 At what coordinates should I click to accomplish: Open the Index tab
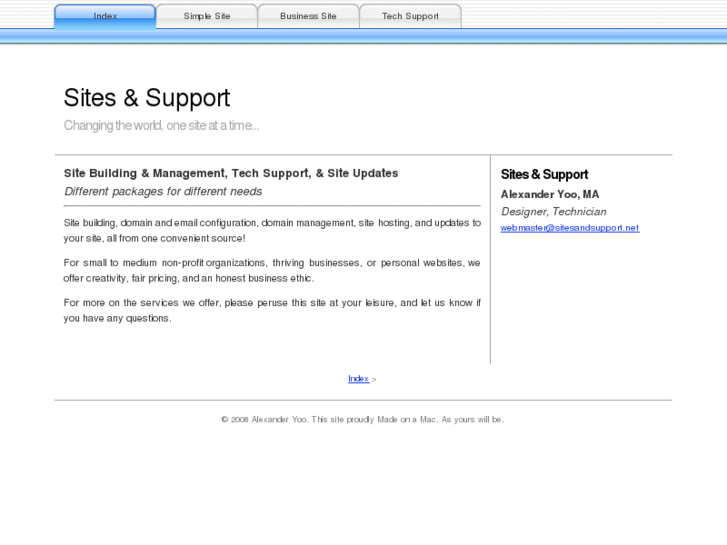coord(105,16)
